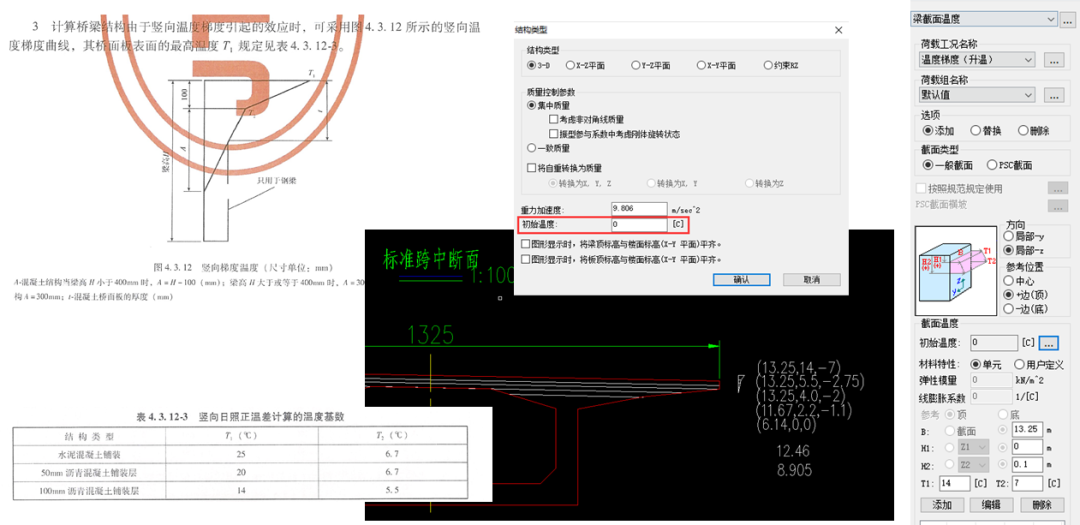Click the 表4.3.12-3 table title text
This screenshot has width=1080, height=525.
point(240,417)
